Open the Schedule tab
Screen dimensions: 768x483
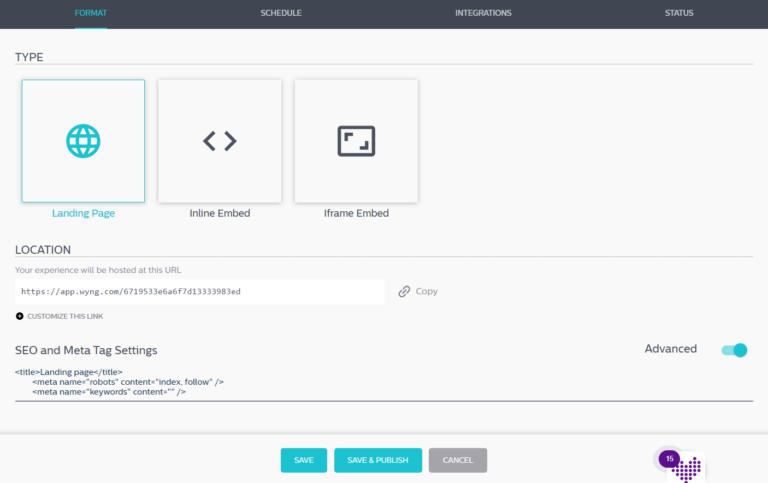tap(281, 13)
